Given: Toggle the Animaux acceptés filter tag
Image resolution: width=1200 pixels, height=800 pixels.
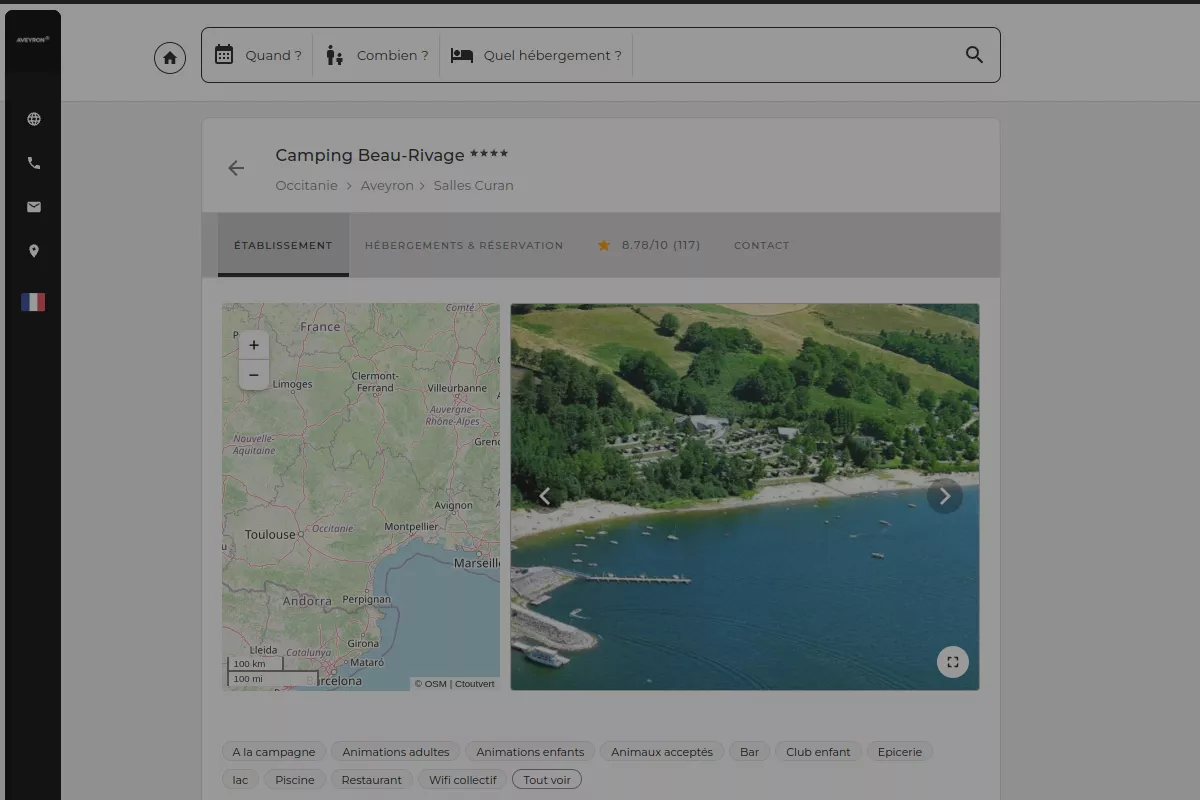Looking at the screenshot, I should click(662, 751).
